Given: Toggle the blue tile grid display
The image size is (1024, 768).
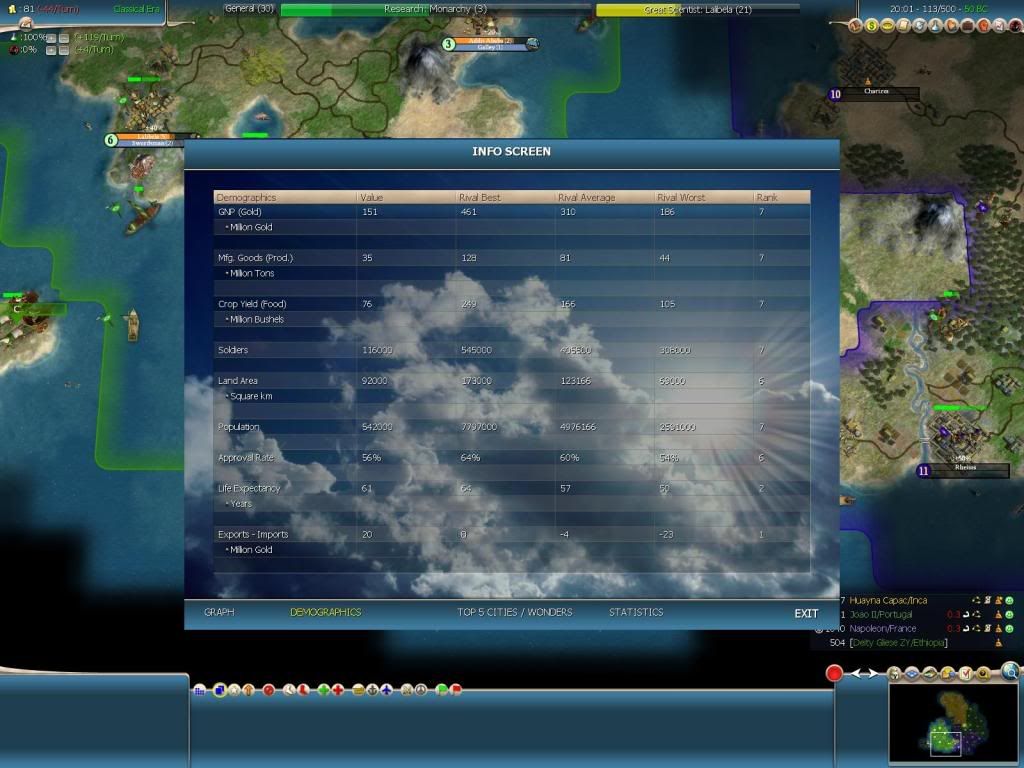Looking at the screenshot, I should pos(912,673).
